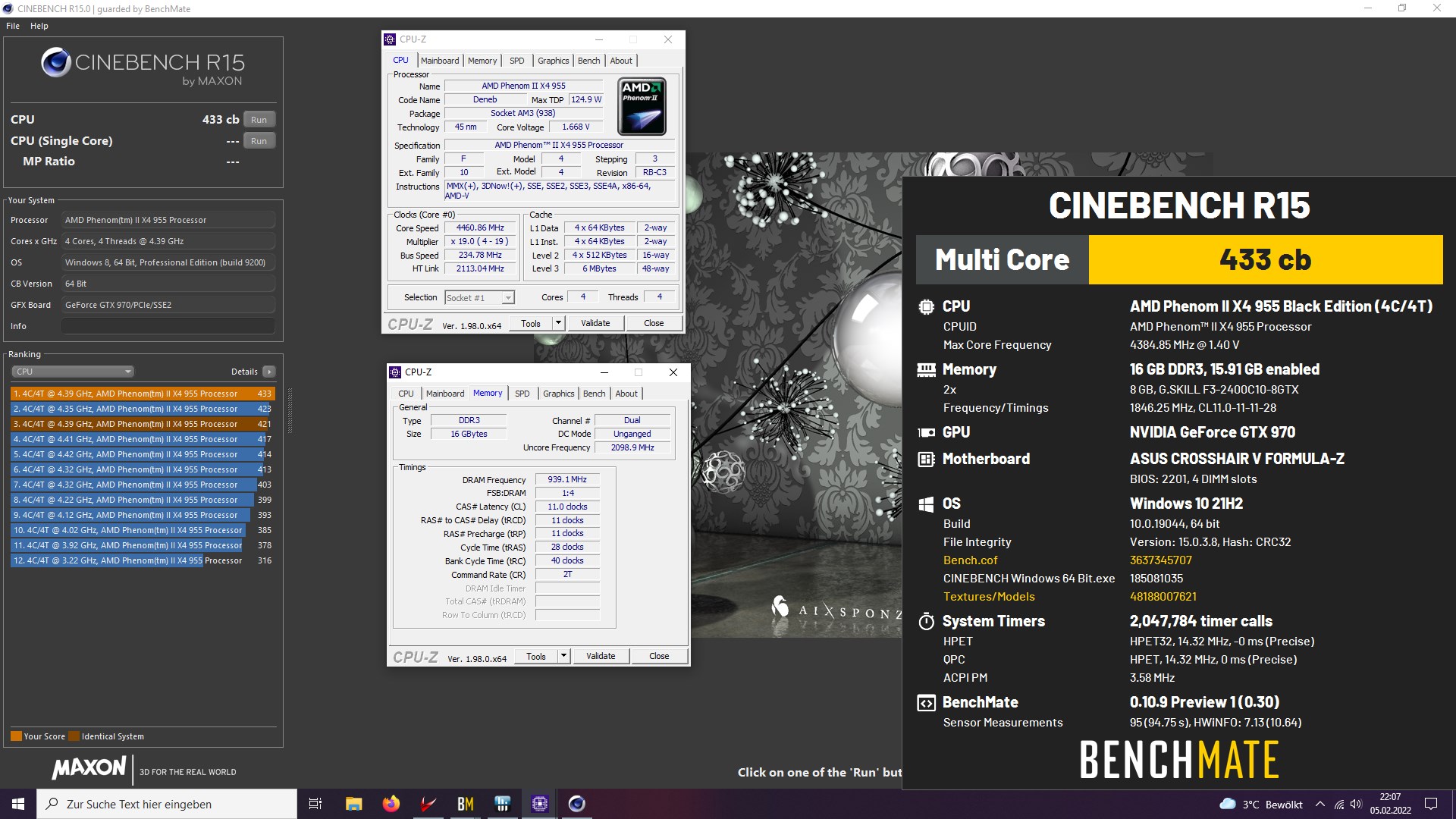This screenshot has width=1456, height=819.
Task: Click BenchMate code bracket icon
Action: [x=926, y=703]
